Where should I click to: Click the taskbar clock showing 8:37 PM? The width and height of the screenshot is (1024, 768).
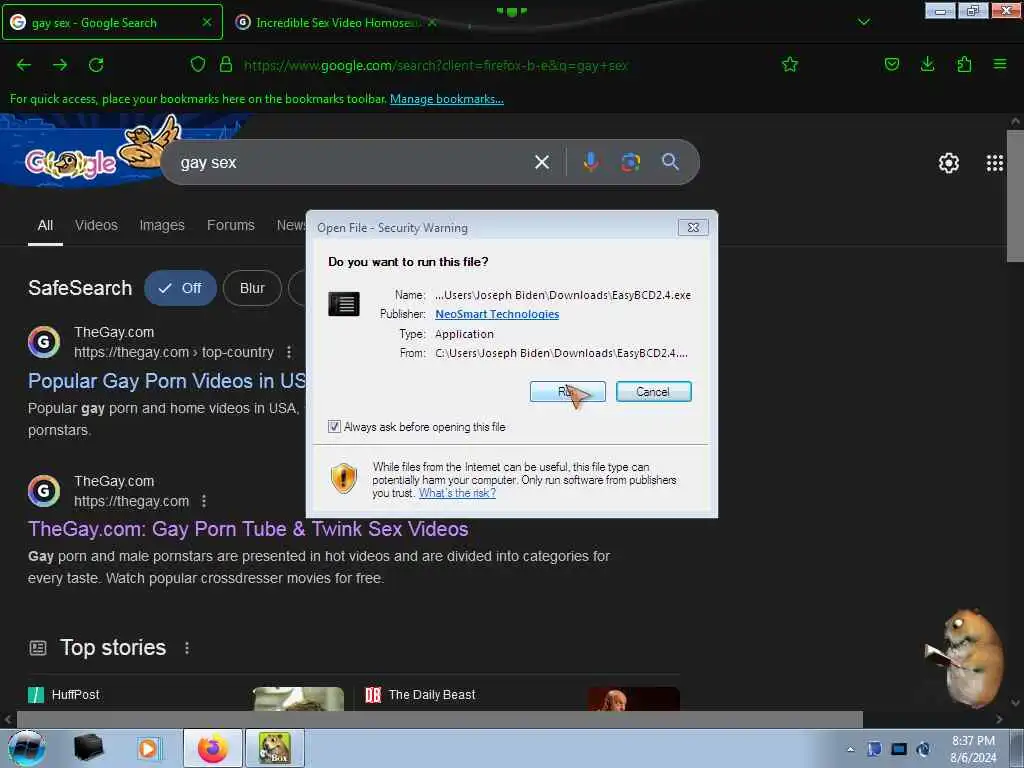pos(973,749)
